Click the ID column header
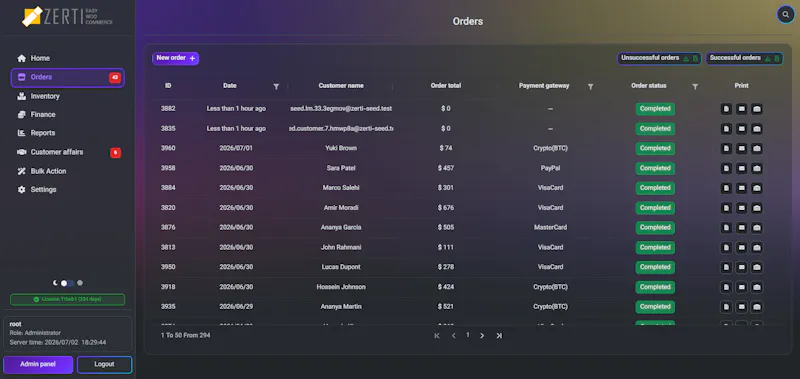The width and height of the screenshot is (800, 379). click(168, 86)
